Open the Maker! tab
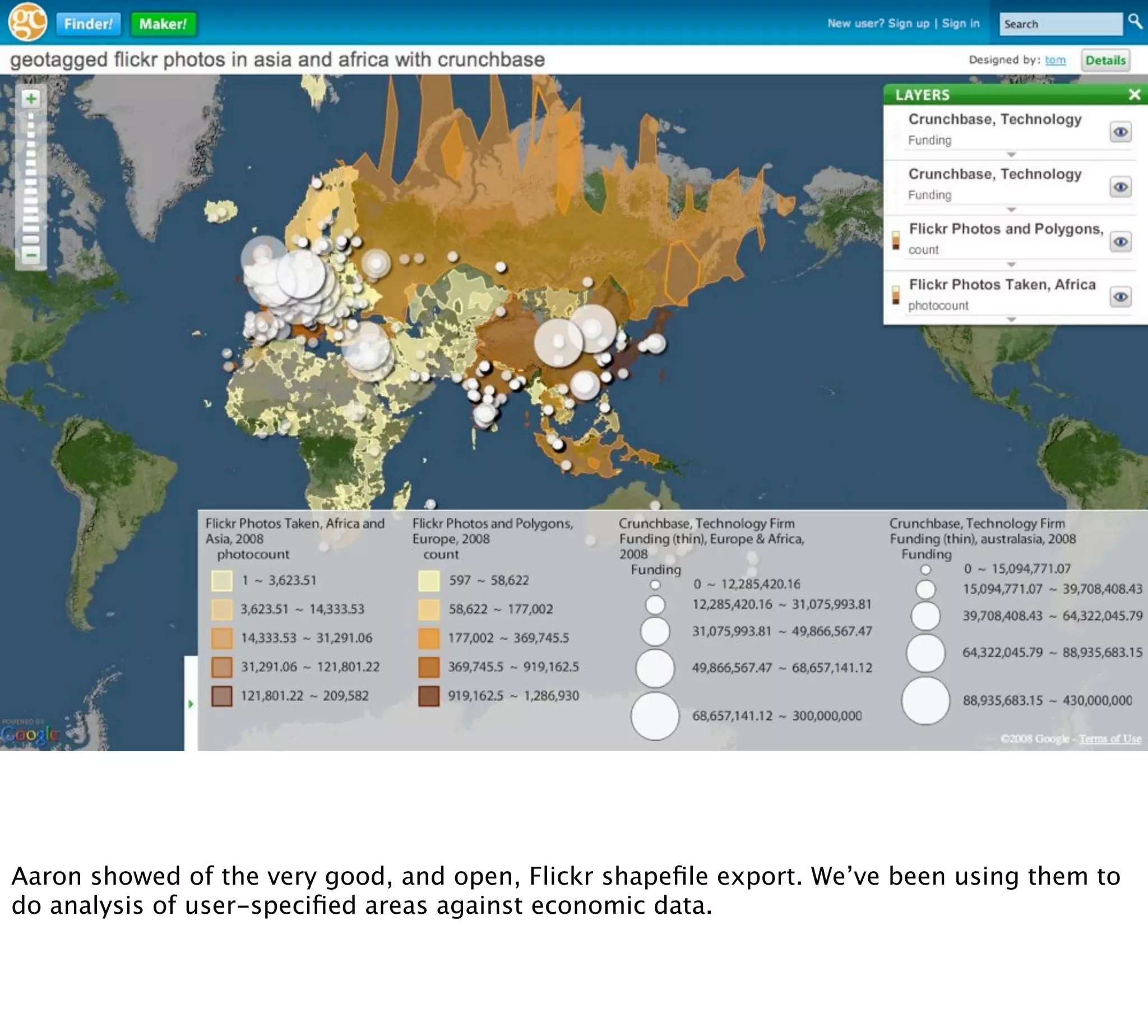1148x1036 pixels. (163, 24)
